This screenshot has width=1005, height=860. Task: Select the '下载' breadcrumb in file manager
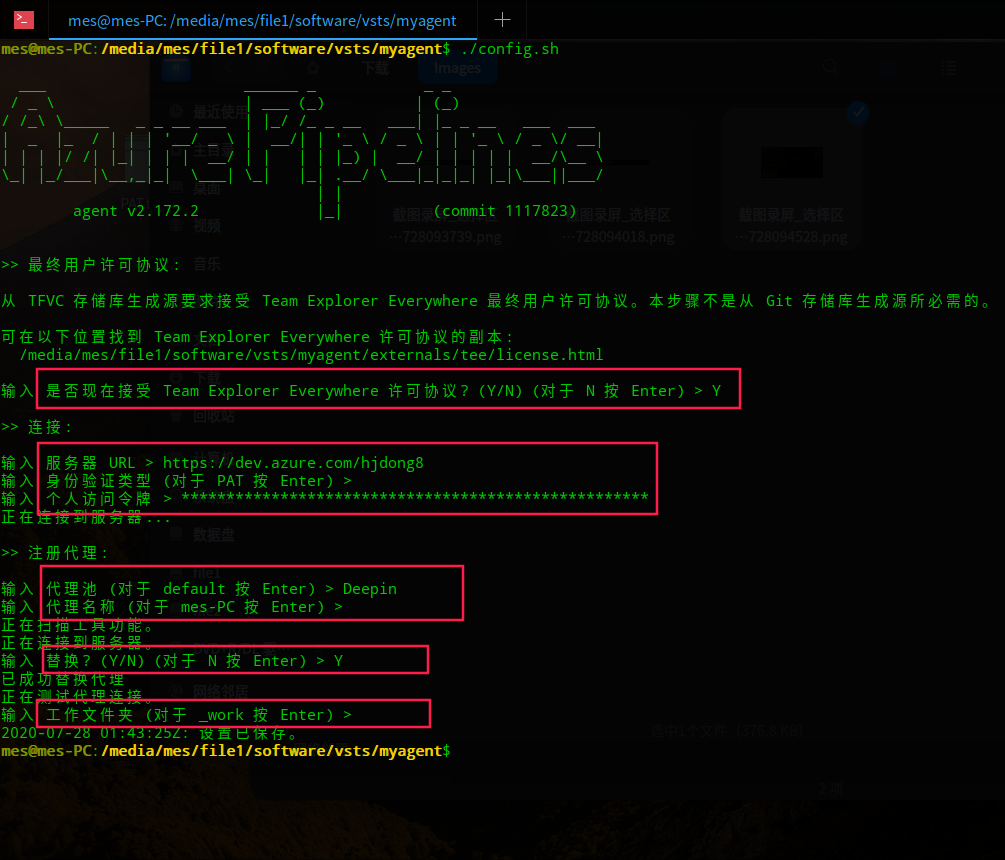click(x=375, y=68)
